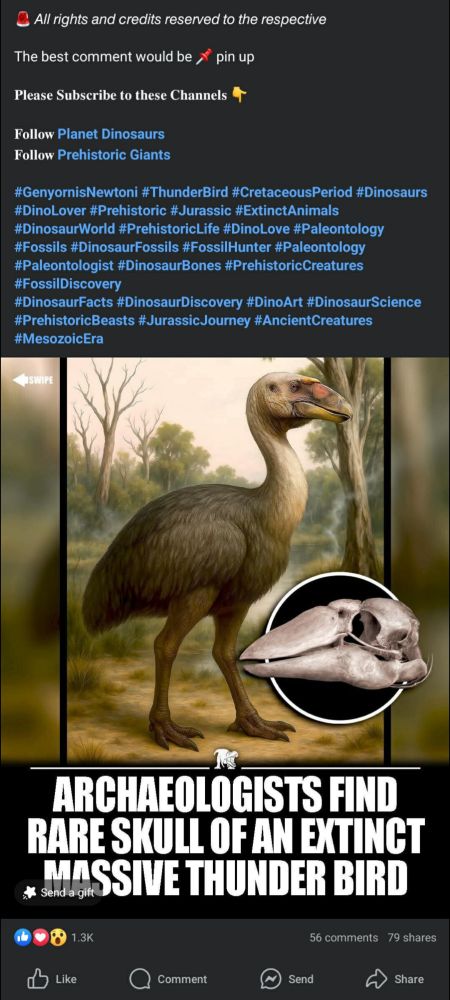Tap the blurred next image strip on right
The image size is (450, 1000).
click(x=420, y=560)
